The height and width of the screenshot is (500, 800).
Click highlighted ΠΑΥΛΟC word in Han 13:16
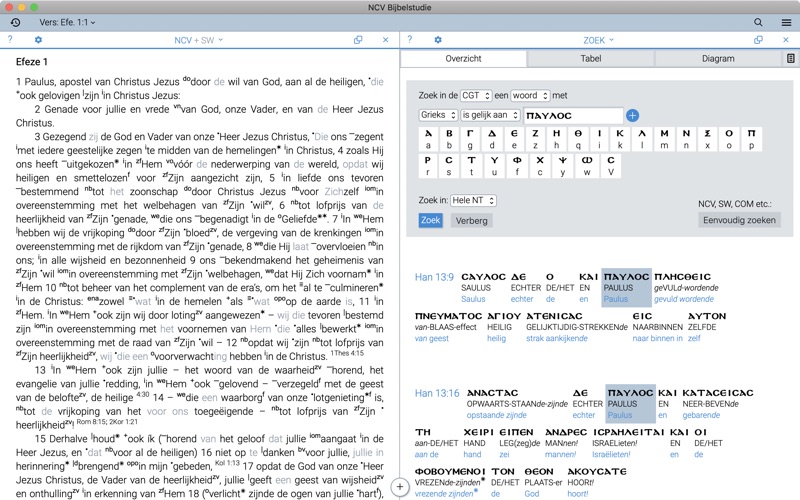pos(630,393)
